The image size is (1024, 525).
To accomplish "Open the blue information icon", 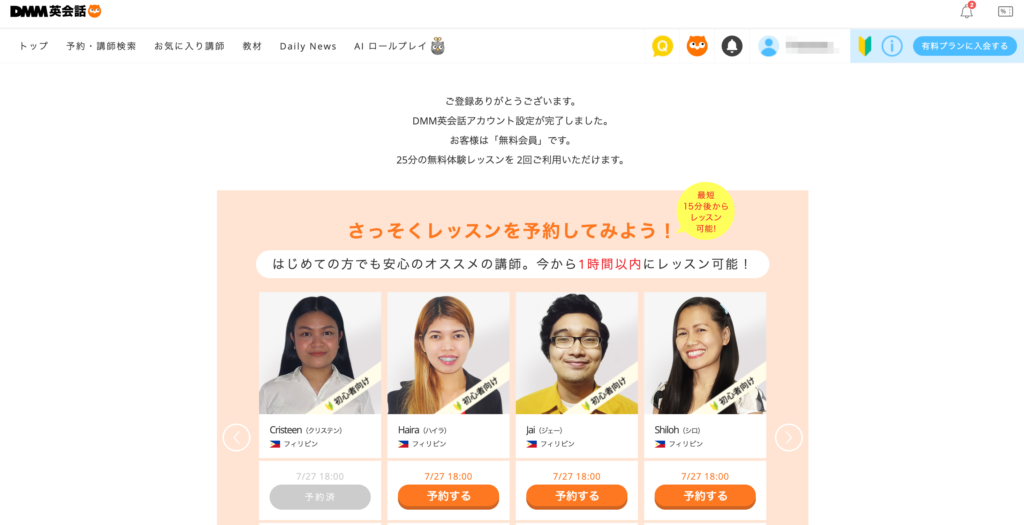I will point(892,46).
